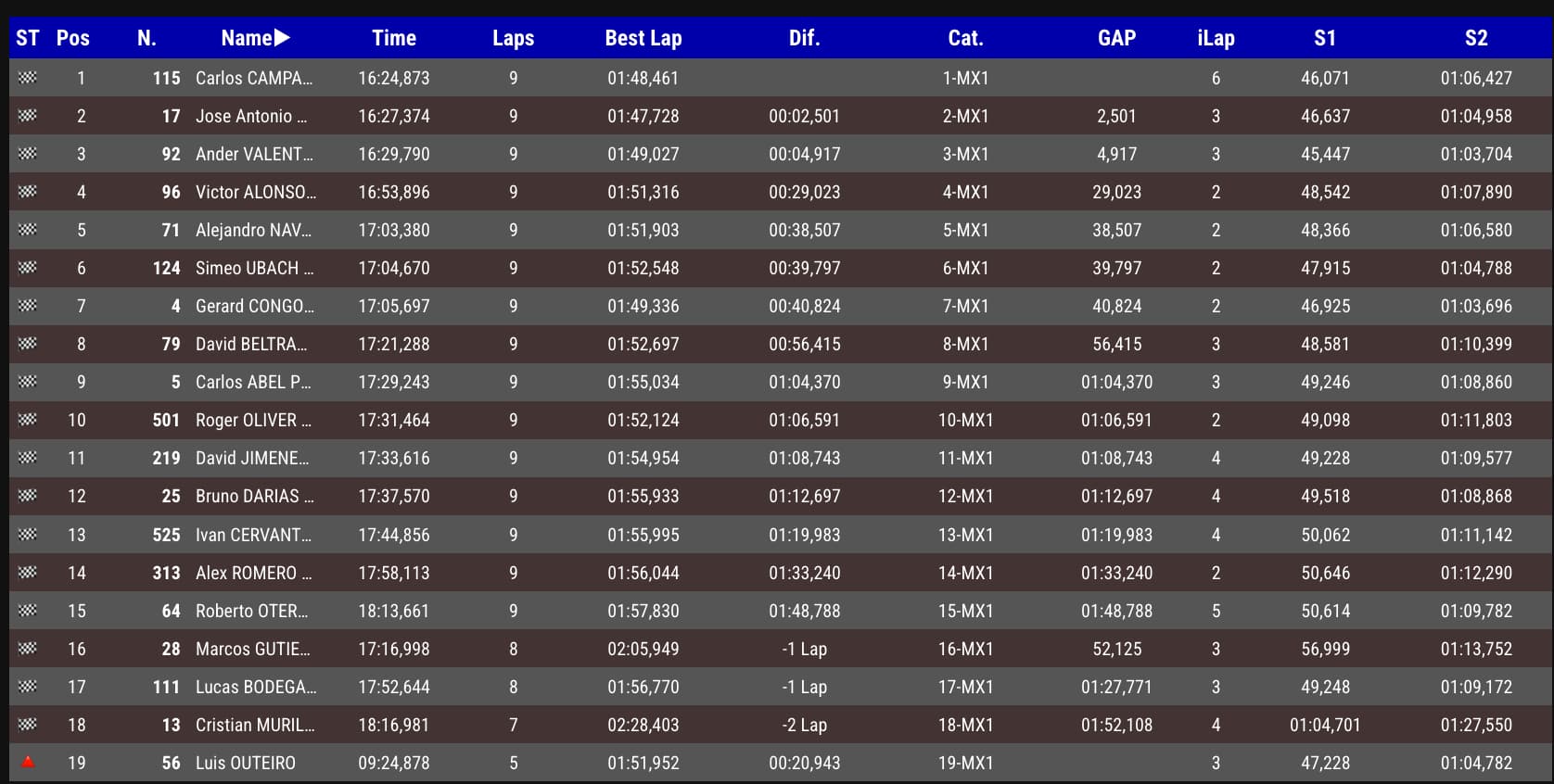Click the sort arrow next to Name header

(x=283, y=38)
